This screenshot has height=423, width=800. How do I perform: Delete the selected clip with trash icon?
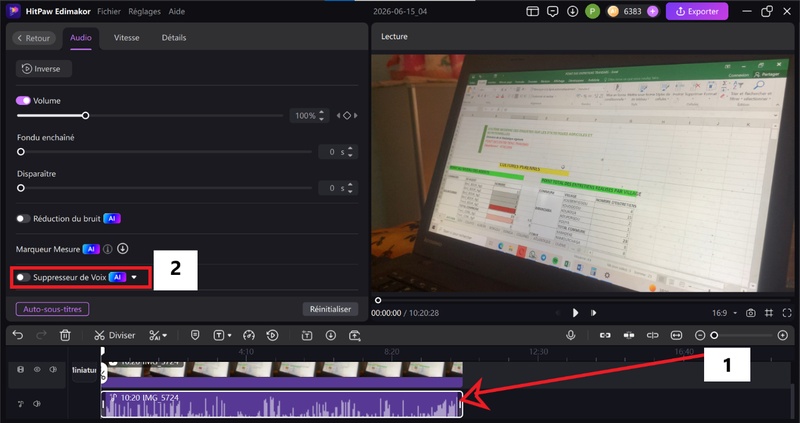click(x=65, y=335)
